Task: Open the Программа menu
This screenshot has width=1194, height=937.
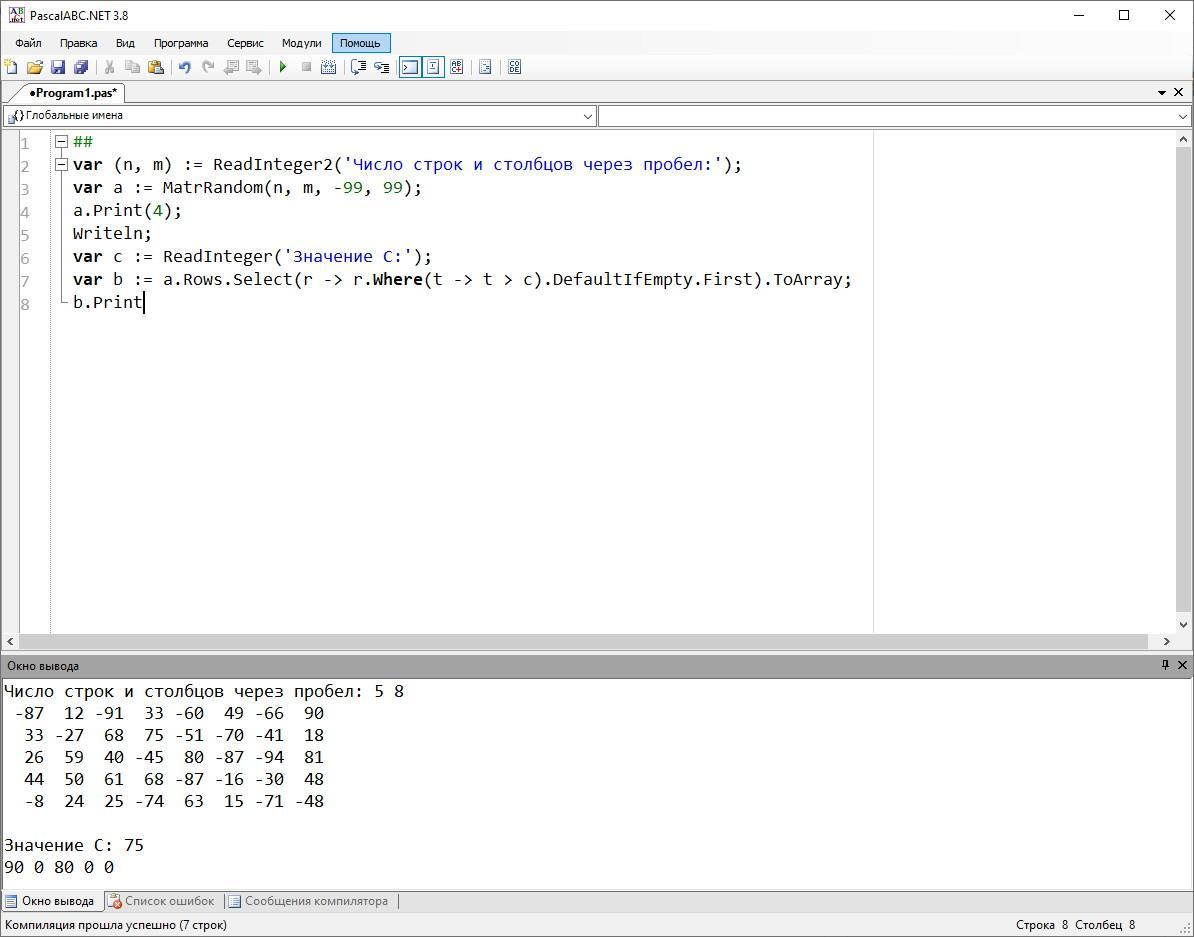Action: (181, 43)
